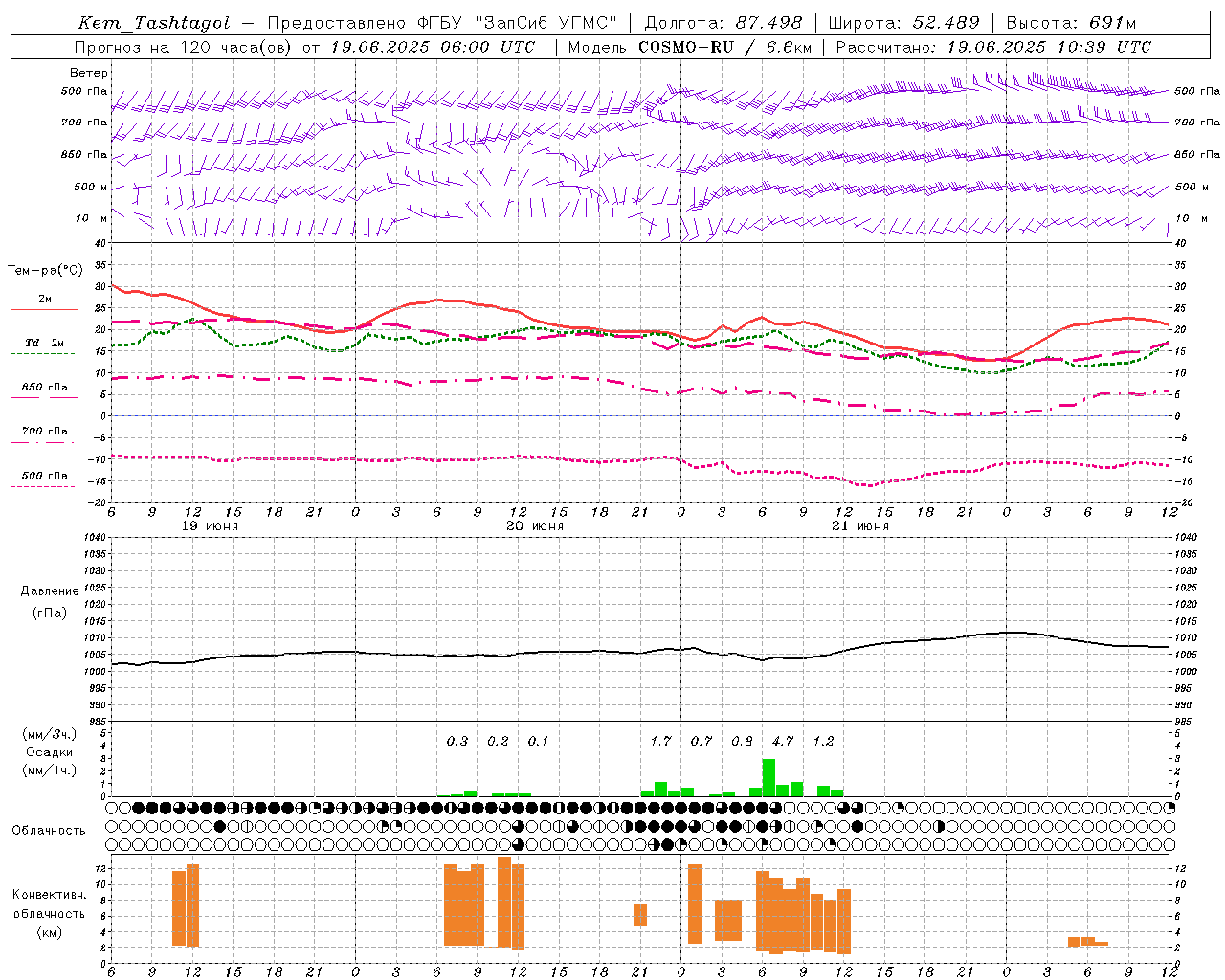Click the 'Широта: 52.489' latitude value
The height and width of the screenshot is (980, 1225).
click(x=904, y=23)
